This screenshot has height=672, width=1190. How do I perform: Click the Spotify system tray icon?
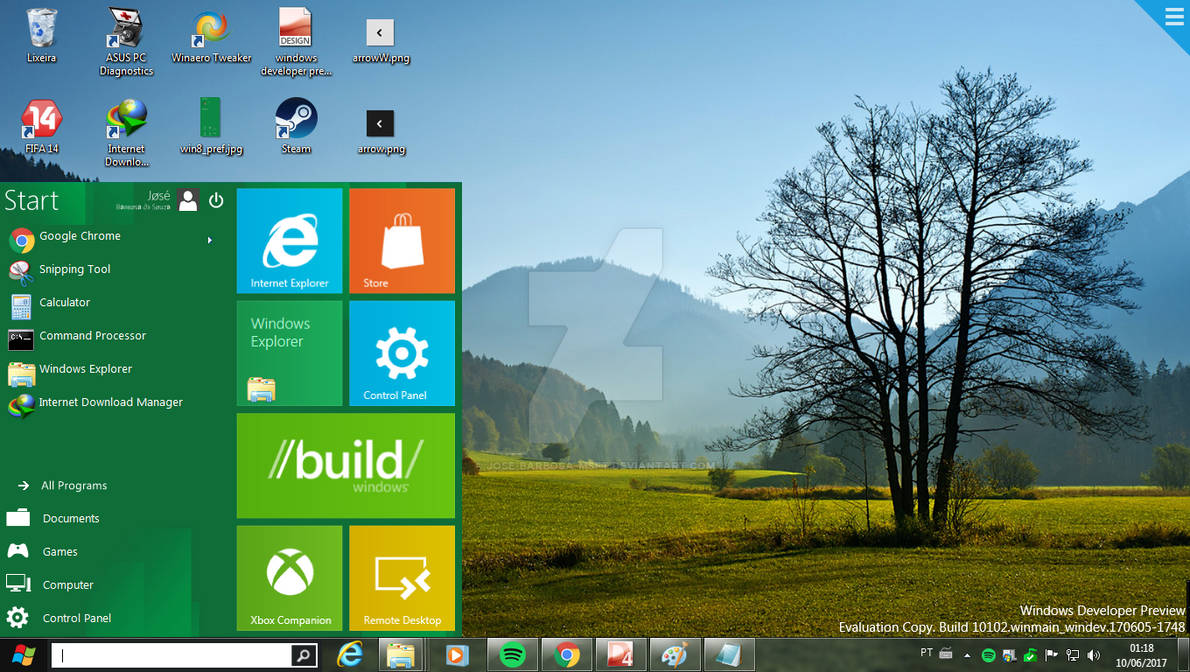coord(988,655)
